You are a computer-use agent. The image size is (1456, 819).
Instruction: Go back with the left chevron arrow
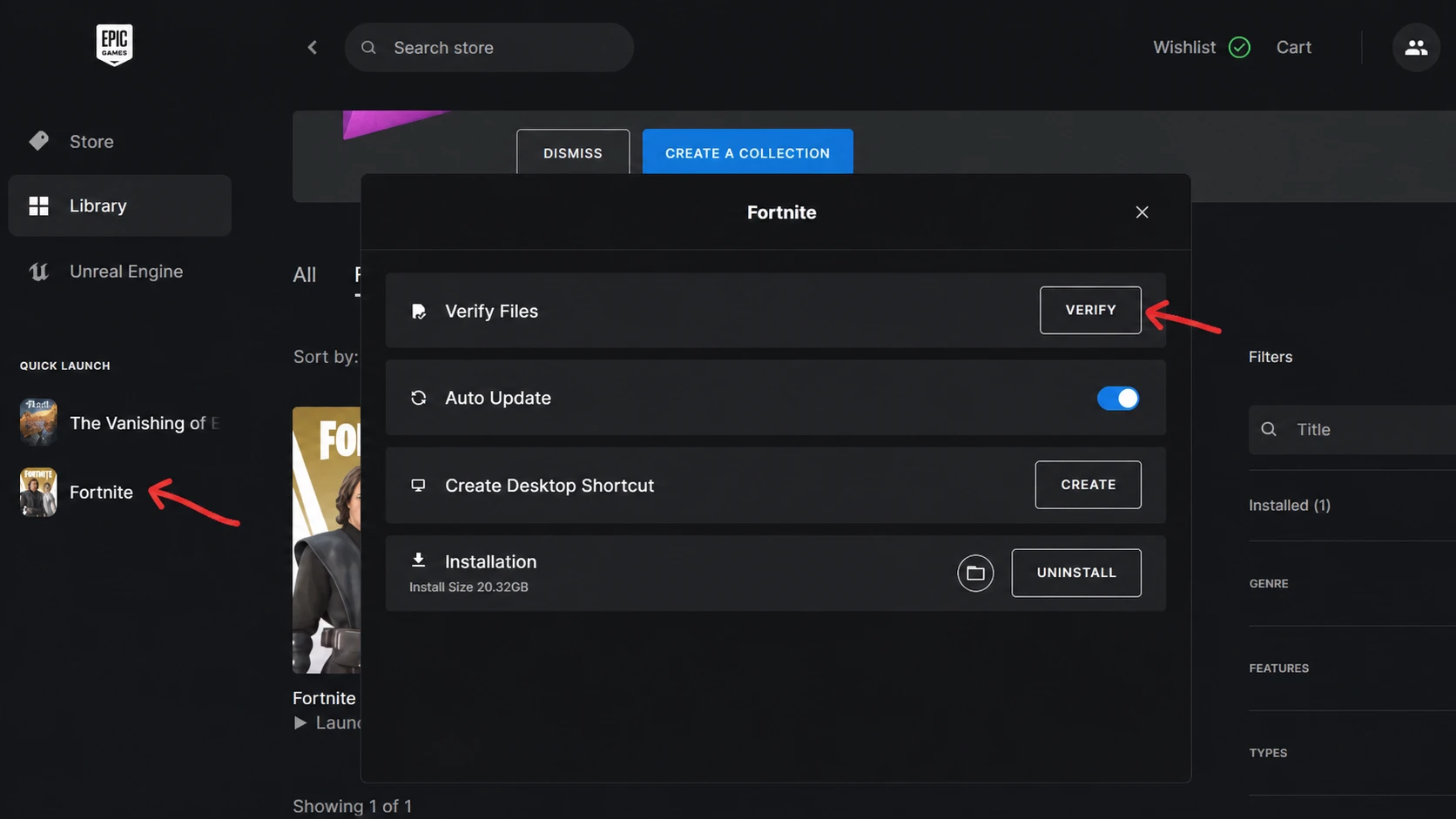[313, 48]
